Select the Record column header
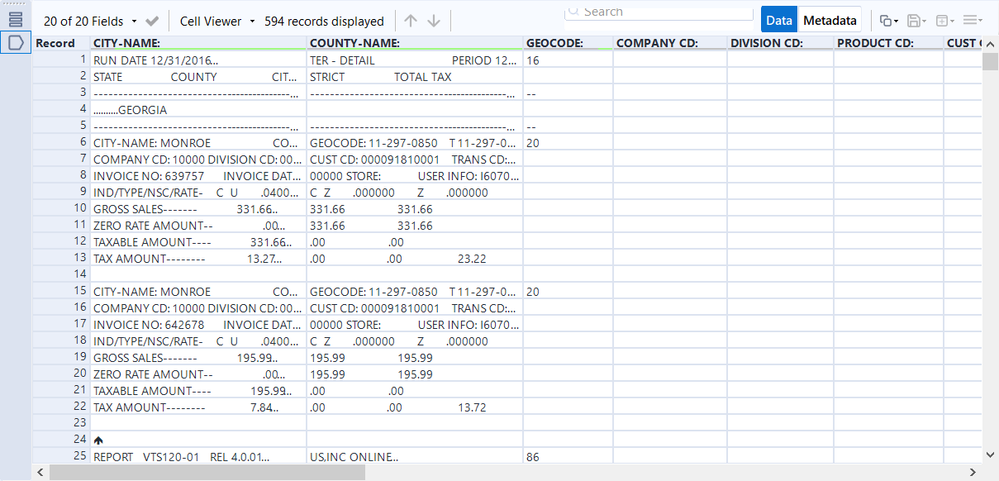 [x=61, y=43]
